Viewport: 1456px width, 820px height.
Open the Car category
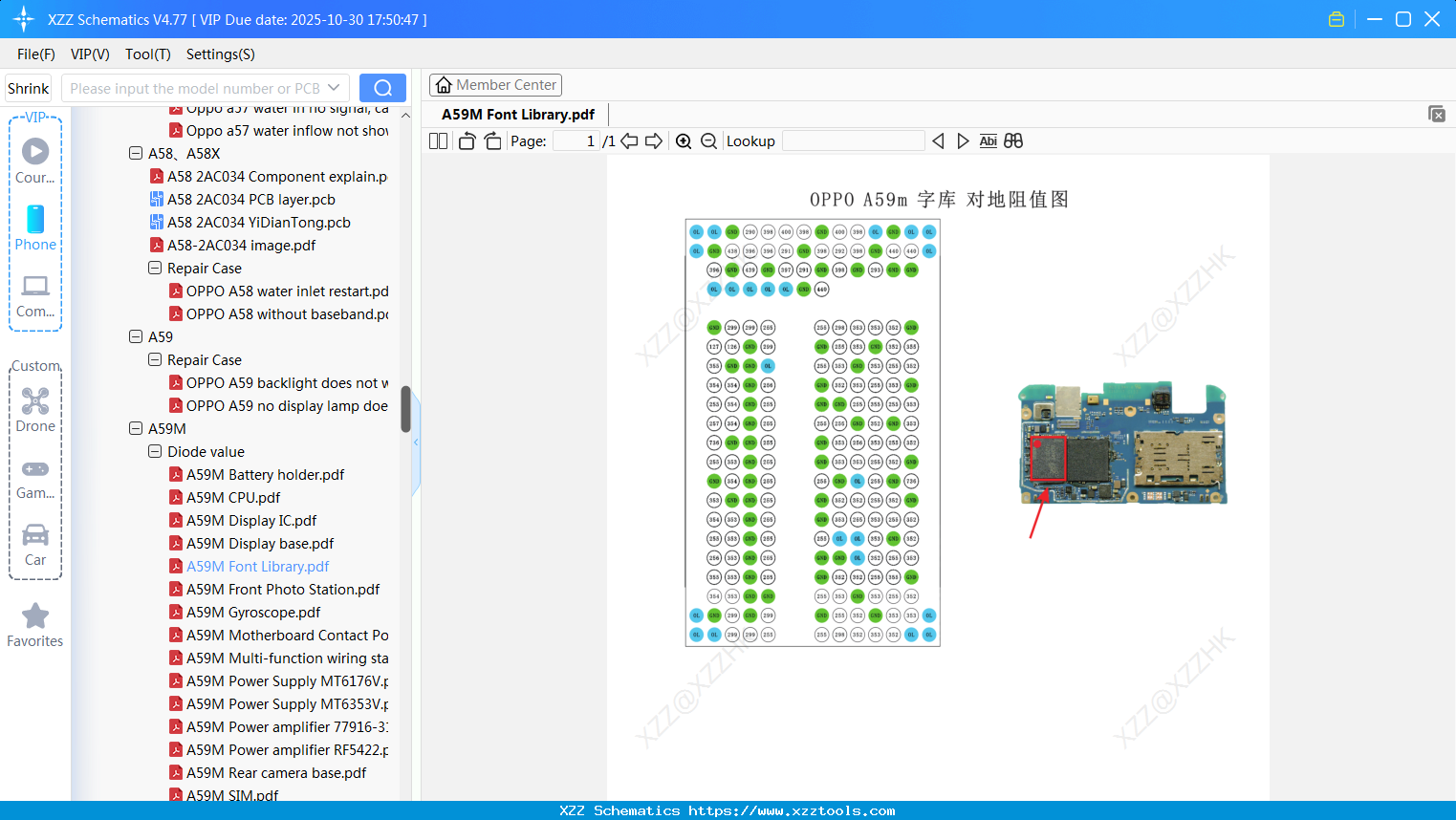(x=35, y=545)
